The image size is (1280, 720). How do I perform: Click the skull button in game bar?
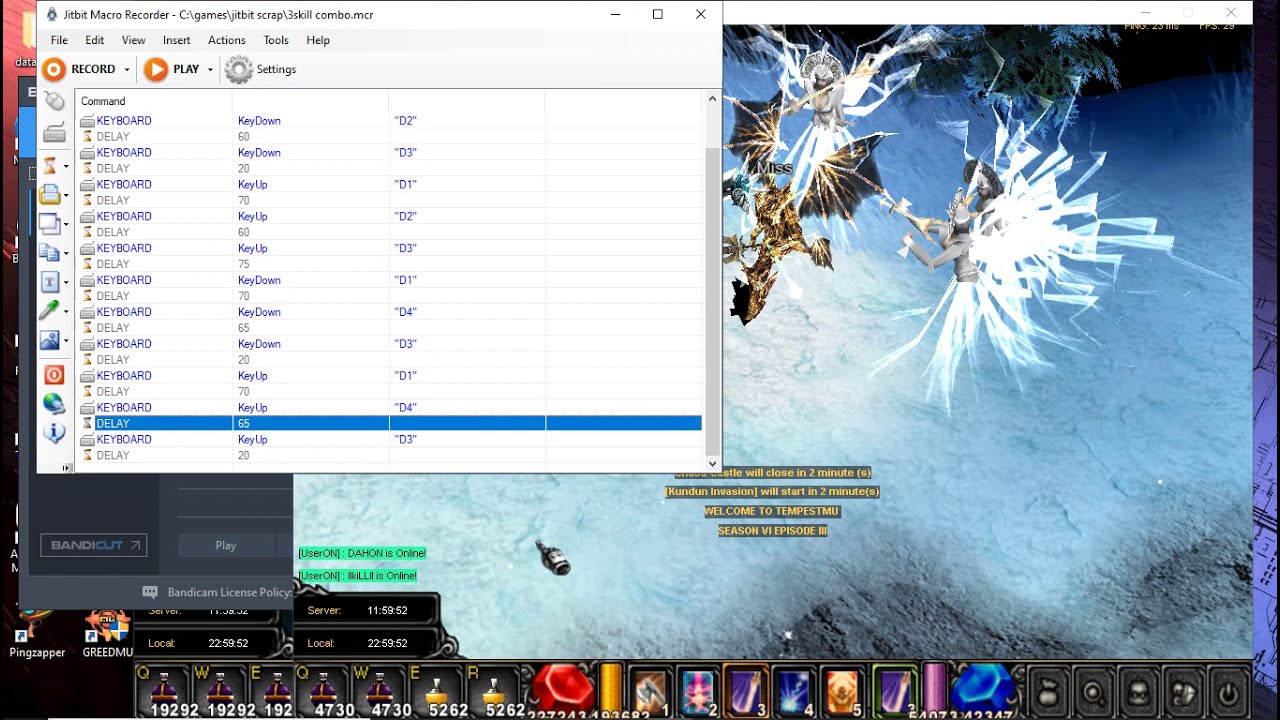tap(1138, 693)
